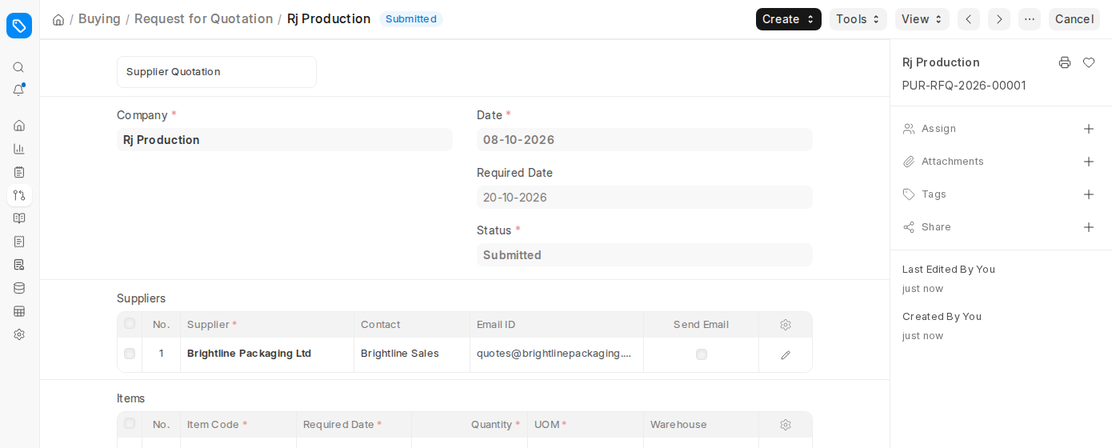Open the database cylinder sidebar icon

(x=19, y=288)
